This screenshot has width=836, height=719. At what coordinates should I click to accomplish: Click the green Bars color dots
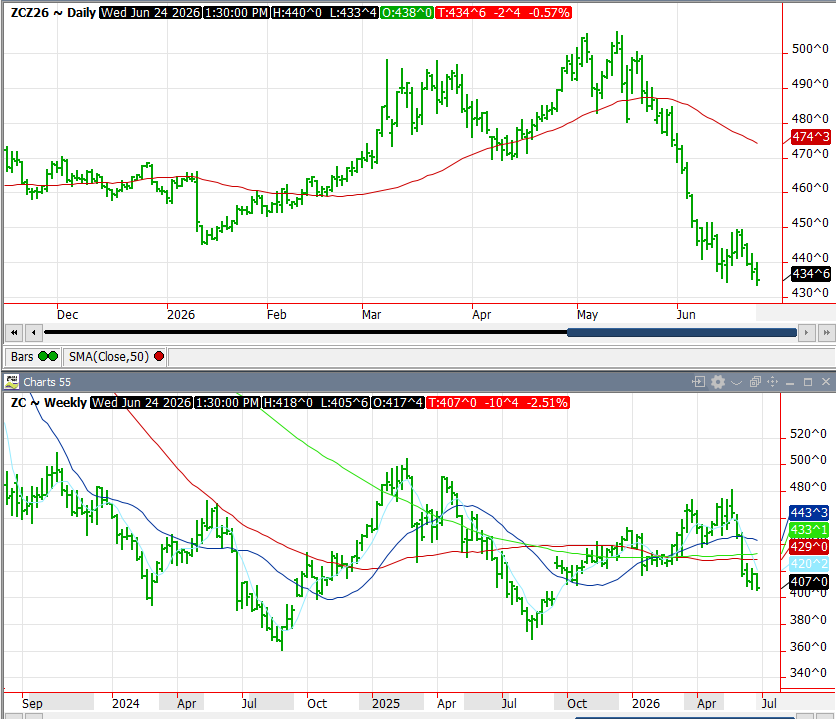click(x=48, y=357)
